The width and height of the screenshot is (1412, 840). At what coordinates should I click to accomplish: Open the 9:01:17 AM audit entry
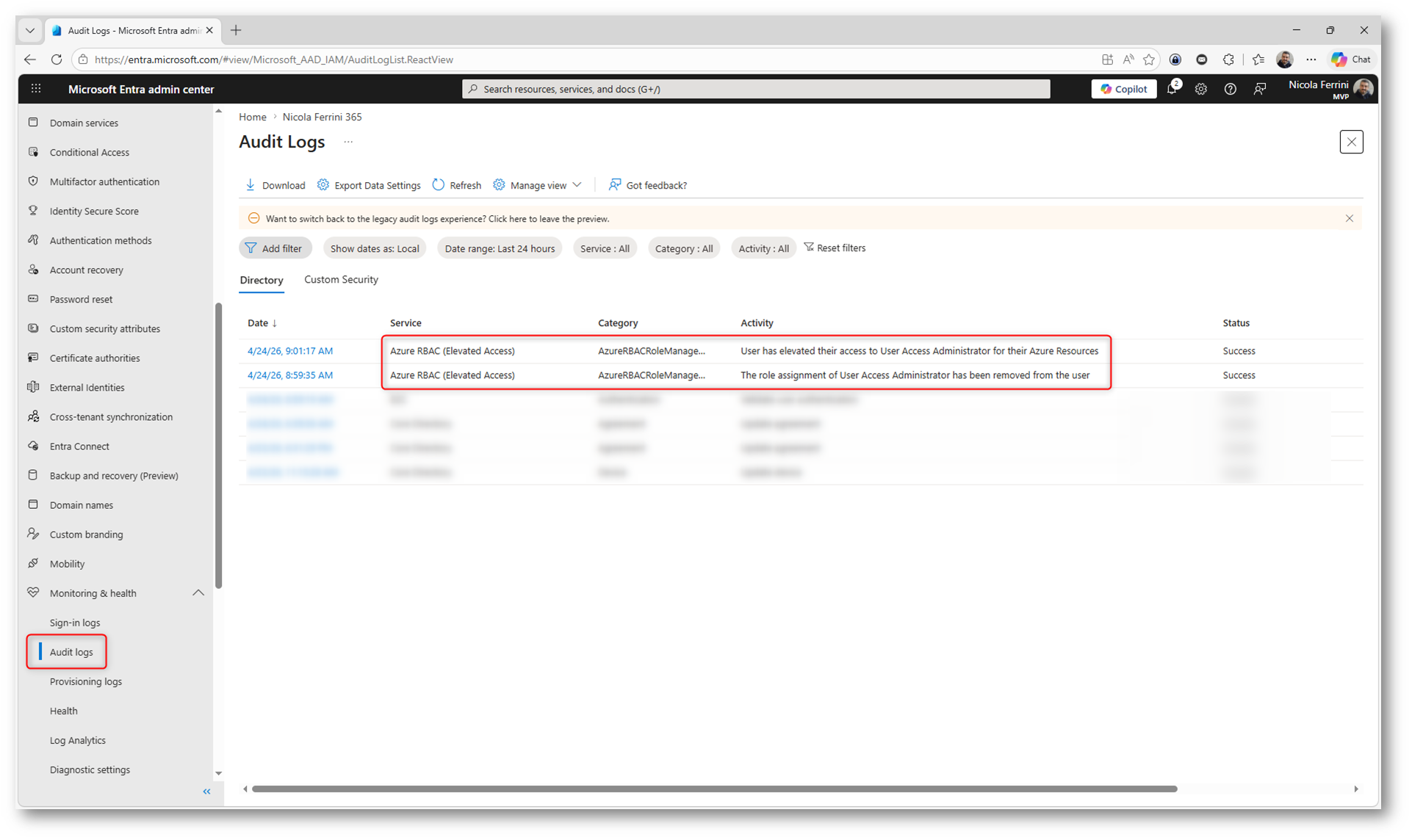coord(290,351)
